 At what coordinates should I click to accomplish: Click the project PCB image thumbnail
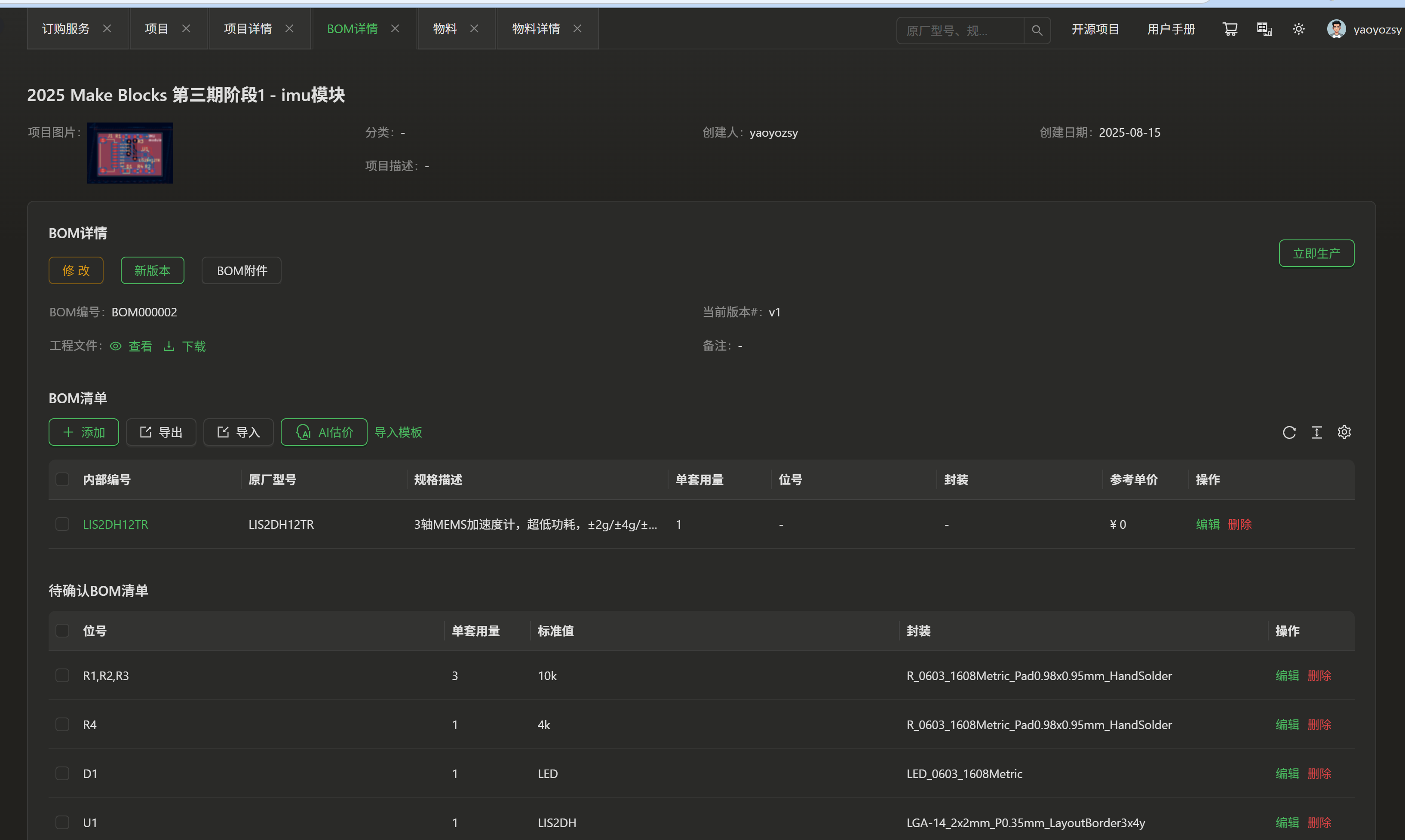point(130,153)
